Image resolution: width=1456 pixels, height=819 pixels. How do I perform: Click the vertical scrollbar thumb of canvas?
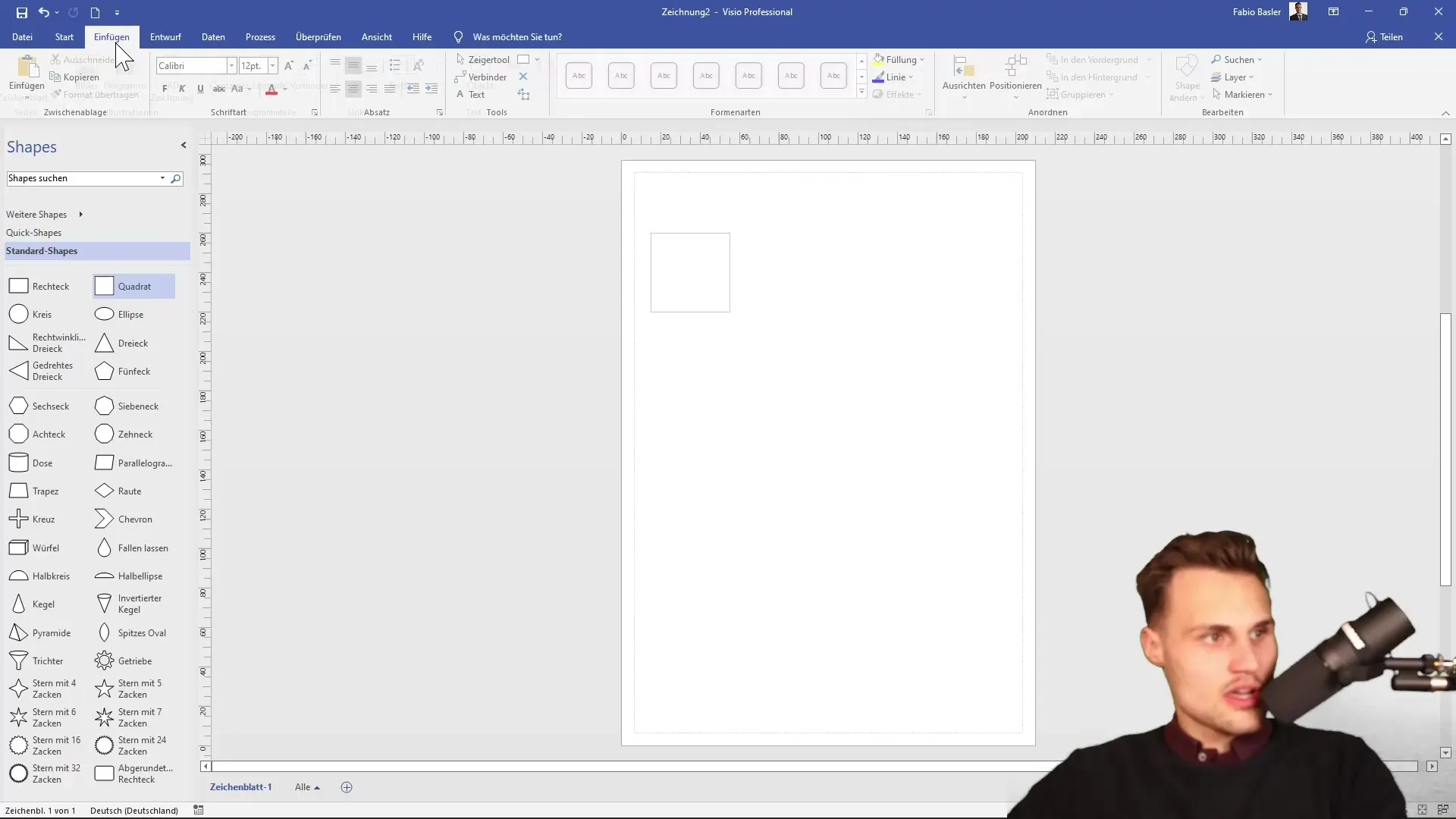1445,449
